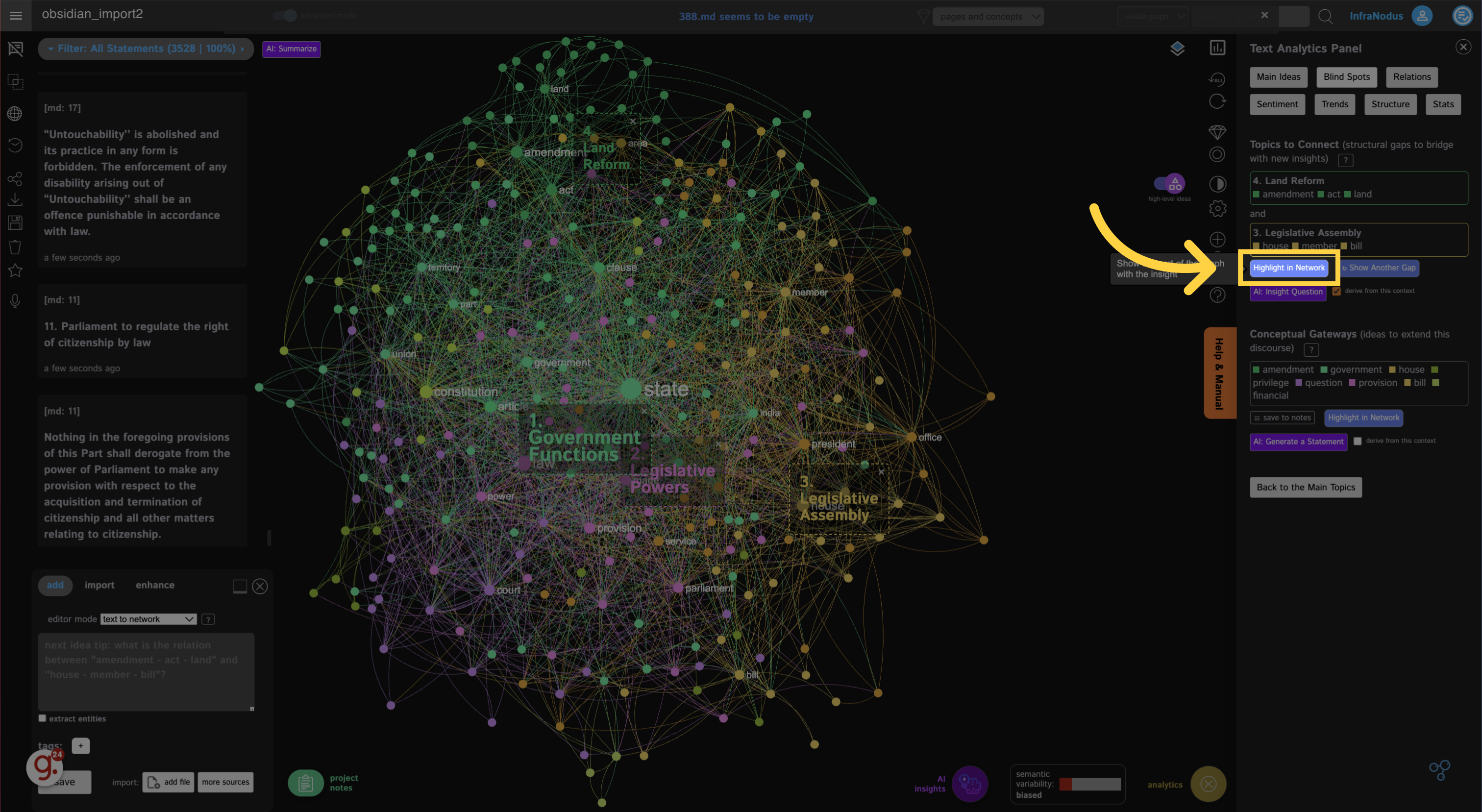Hide statements using the crossed-out chat icon
1482x812 pixels.
16,49
